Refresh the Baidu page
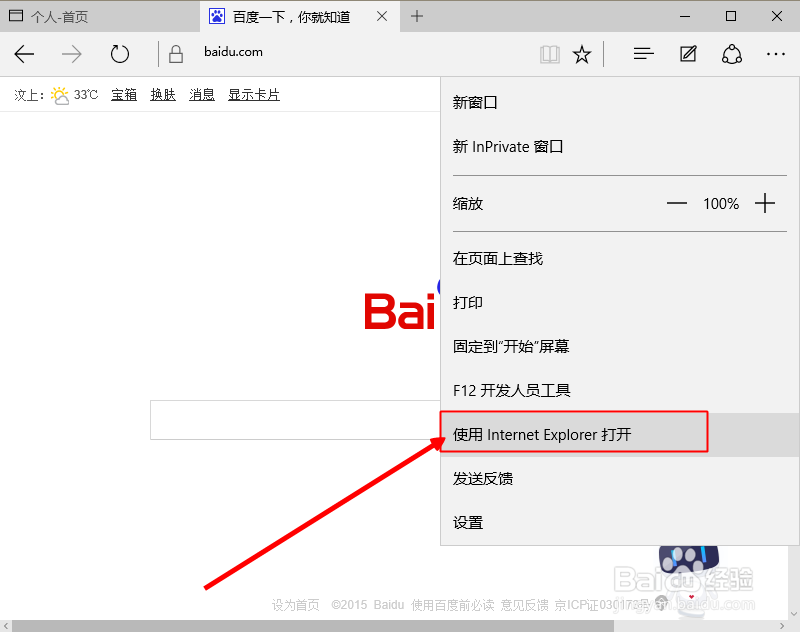800x632 pixels. [120, 54]
